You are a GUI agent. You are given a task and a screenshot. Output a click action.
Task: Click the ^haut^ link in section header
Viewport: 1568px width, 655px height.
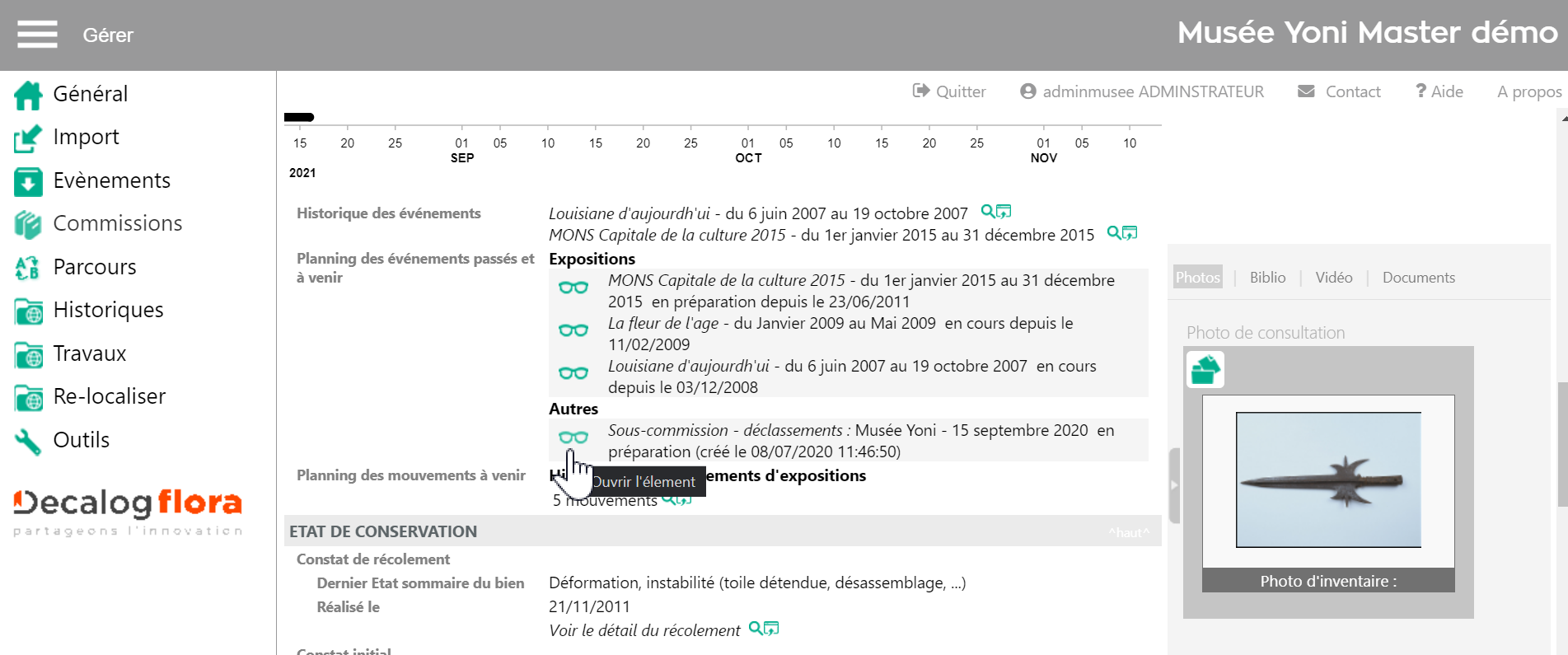coord(1128,533)
